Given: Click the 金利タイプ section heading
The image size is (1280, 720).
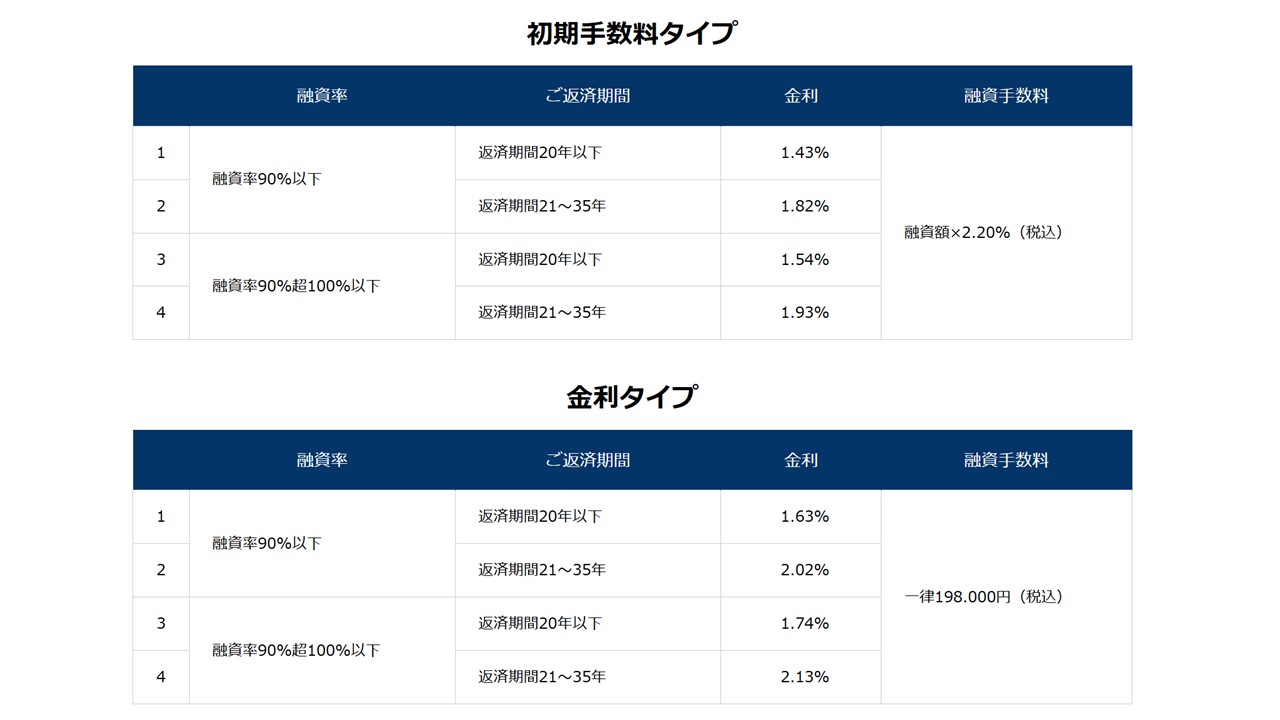Looking at the screenshot, I should pyautogui.click(x=631, y=397).
